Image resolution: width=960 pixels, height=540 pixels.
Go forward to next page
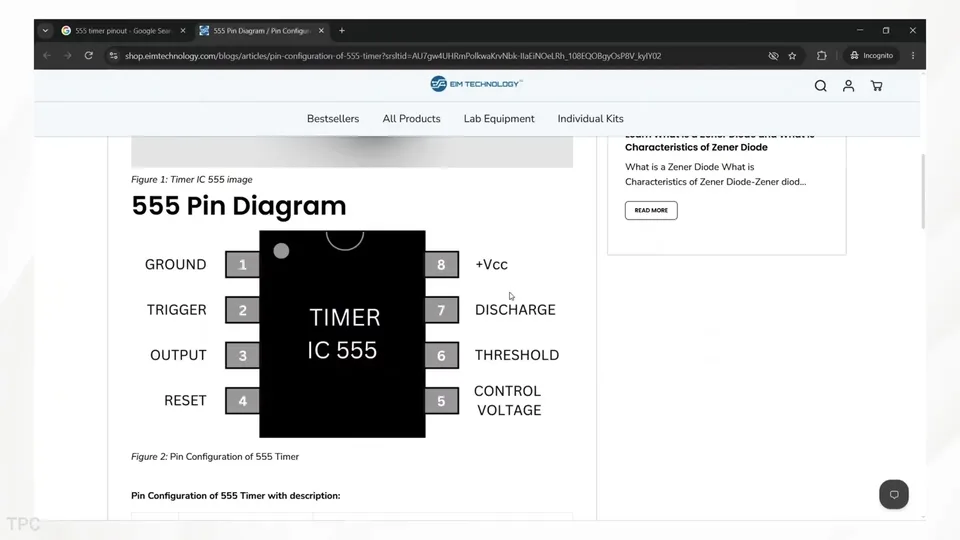coord(68,56)
